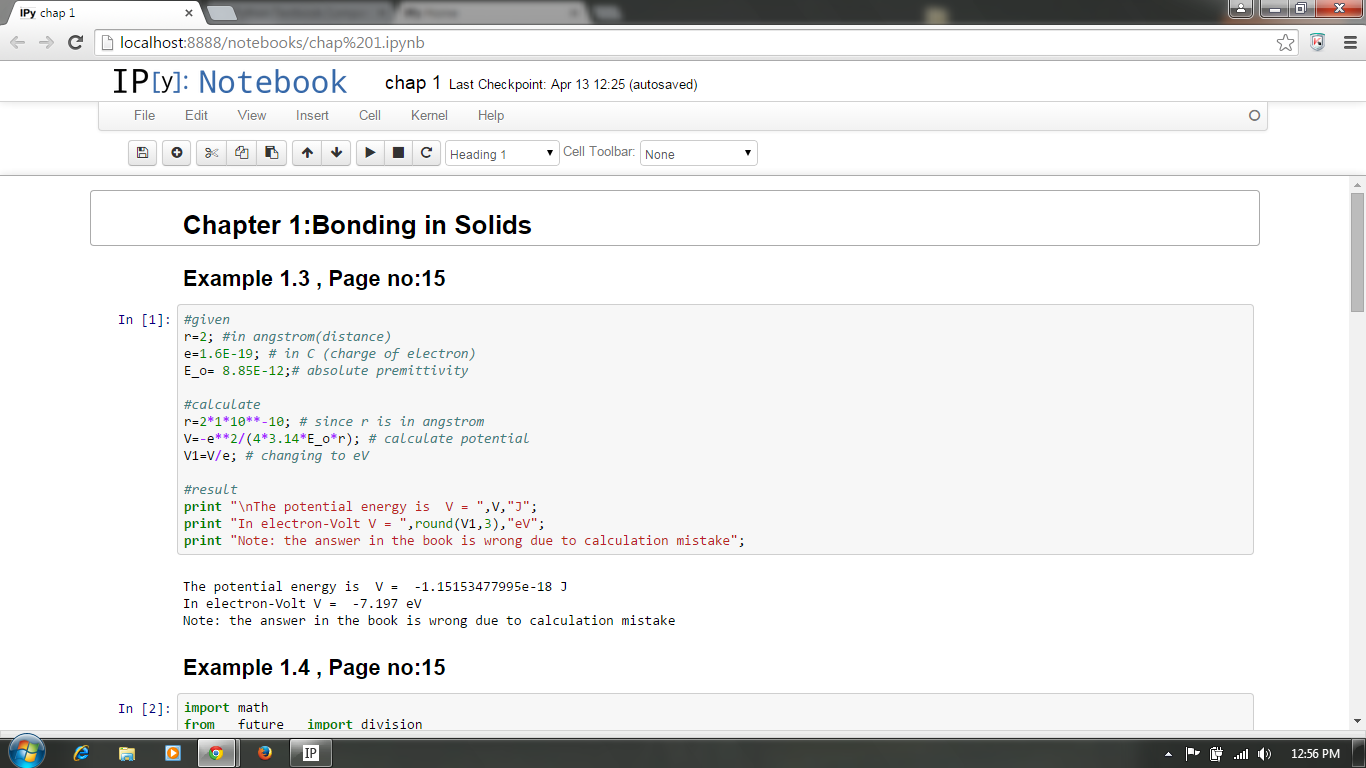
Task: Click the IPython Notebook logo
Action: coord(229,82)
